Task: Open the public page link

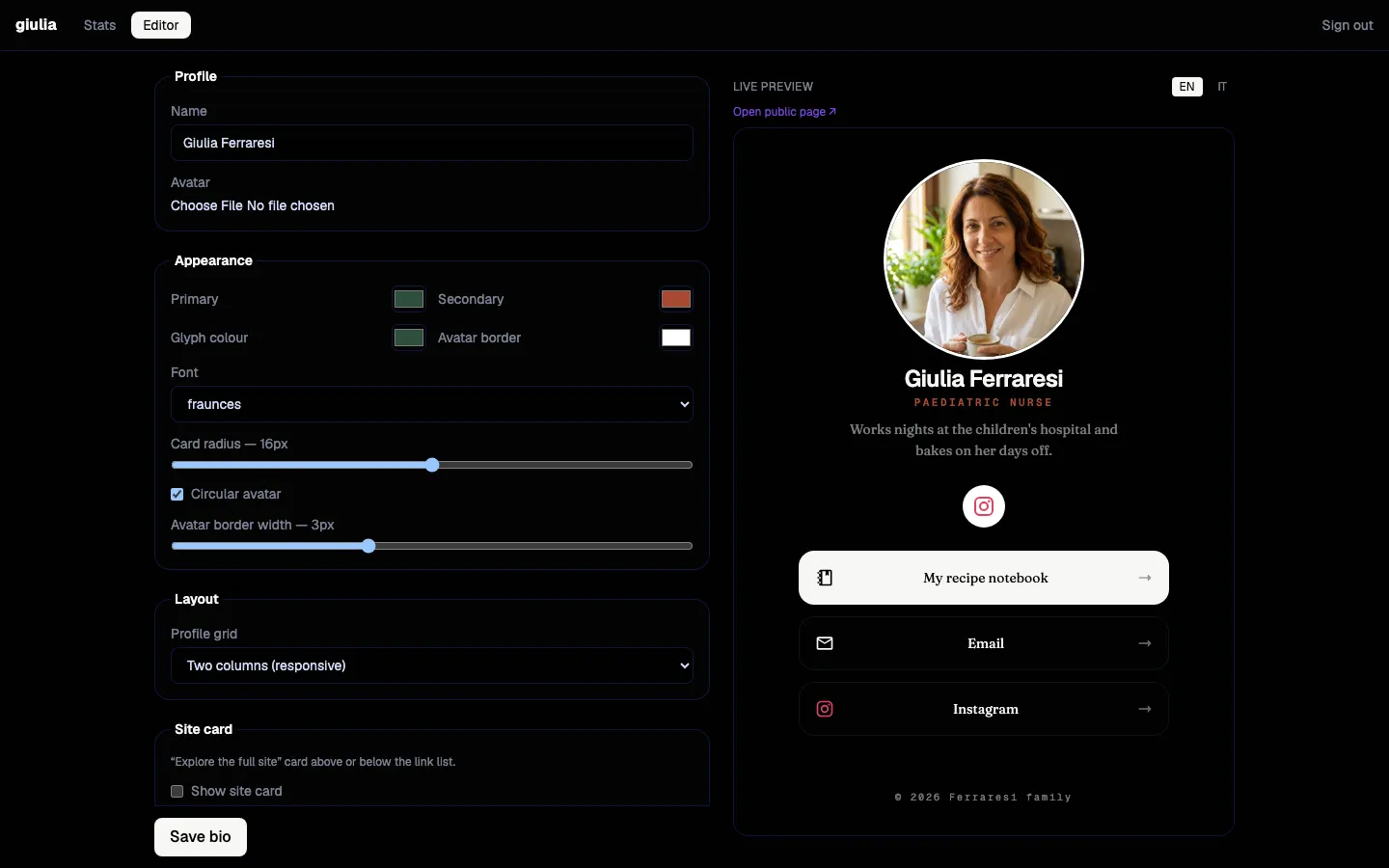Action: point(784,112)
